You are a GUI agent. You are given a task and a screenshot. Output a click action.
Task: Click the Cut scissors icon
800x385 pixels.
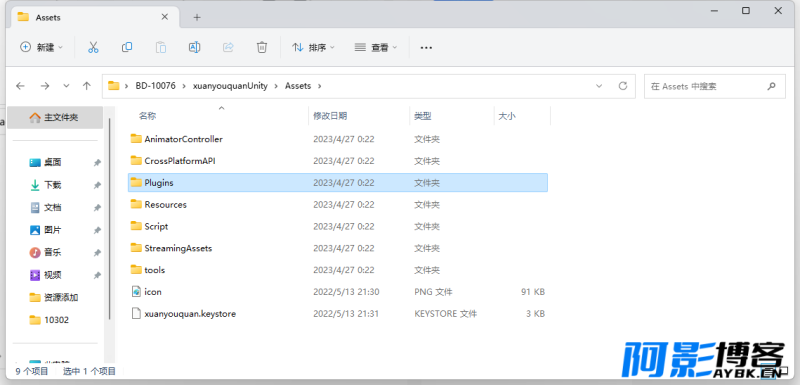93,47
